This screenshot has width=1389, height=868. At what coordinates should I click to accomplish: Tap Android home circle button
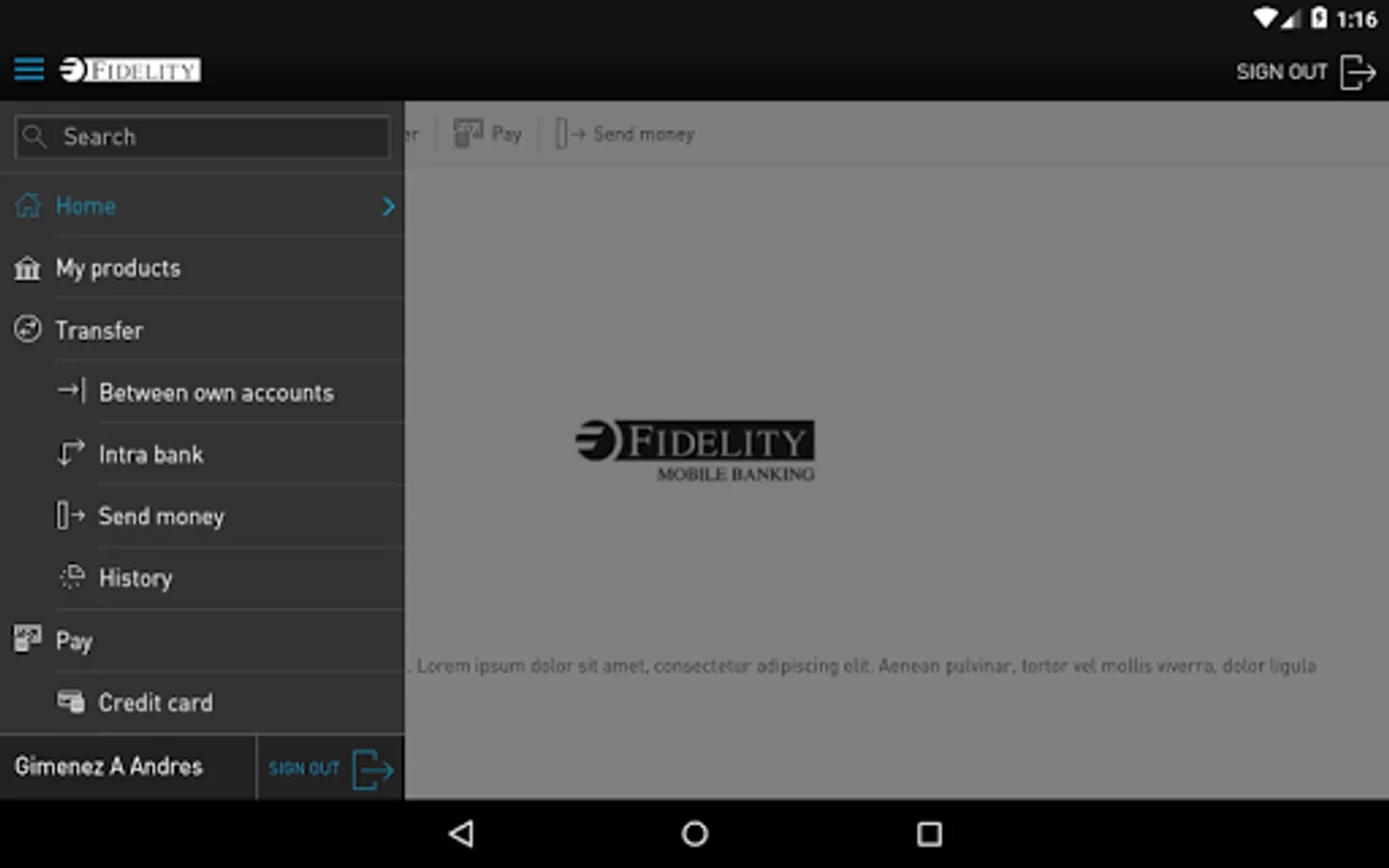click(x=694, y=833)
